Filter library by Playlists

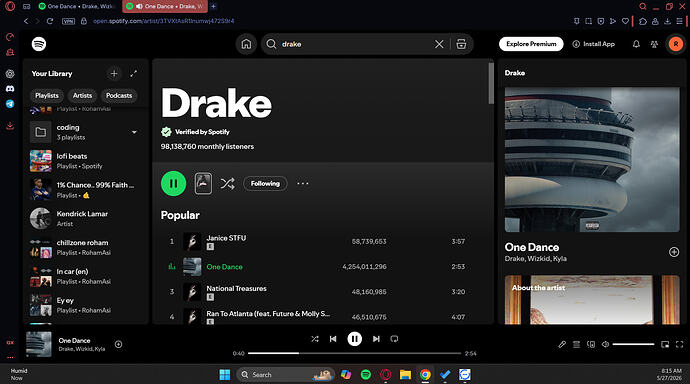pos(47,95)
